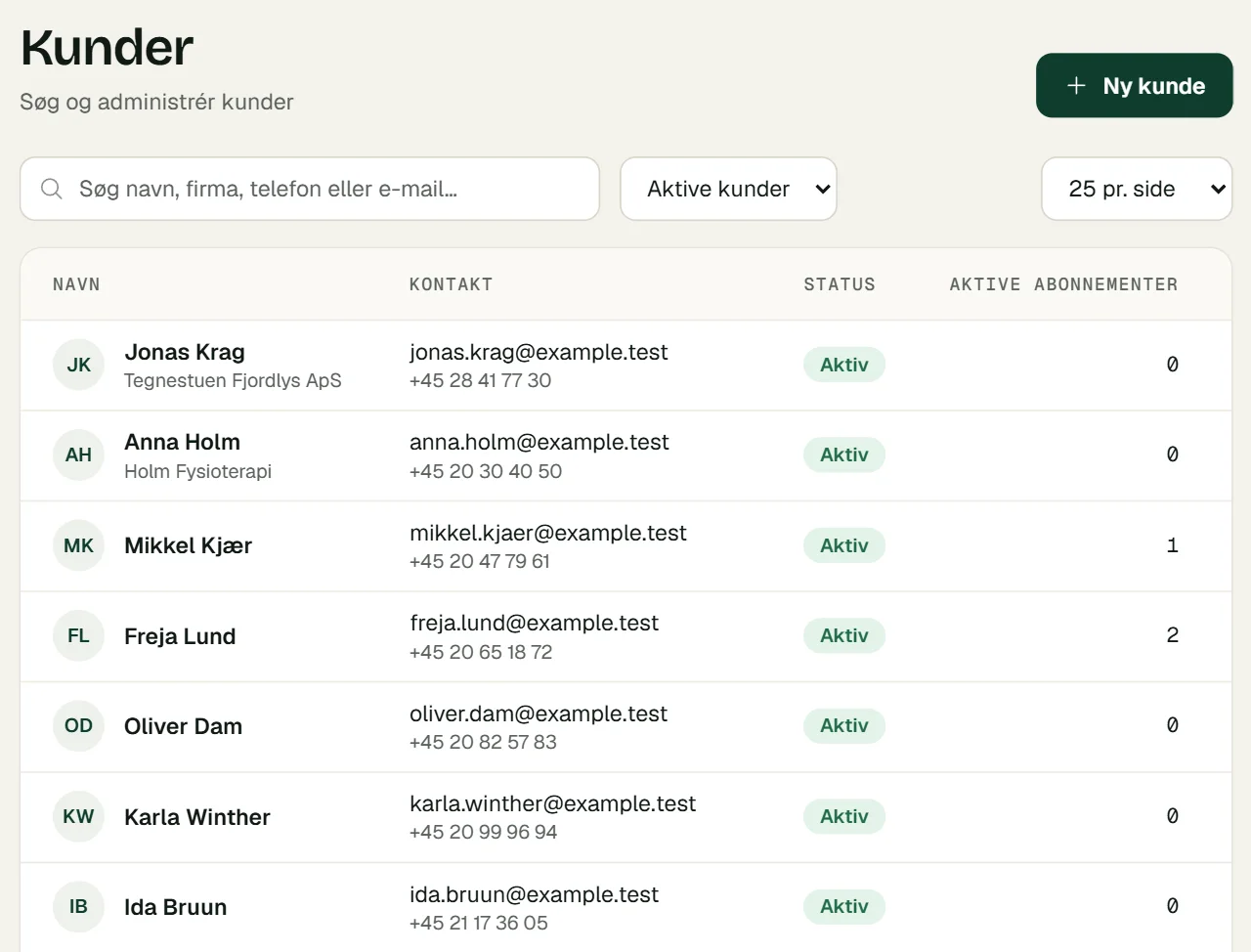Image resolution: width=1251 pixels, height=952 pixels.
Task: Click email karla.winther@example.test
Action: (x=552, y=803)
